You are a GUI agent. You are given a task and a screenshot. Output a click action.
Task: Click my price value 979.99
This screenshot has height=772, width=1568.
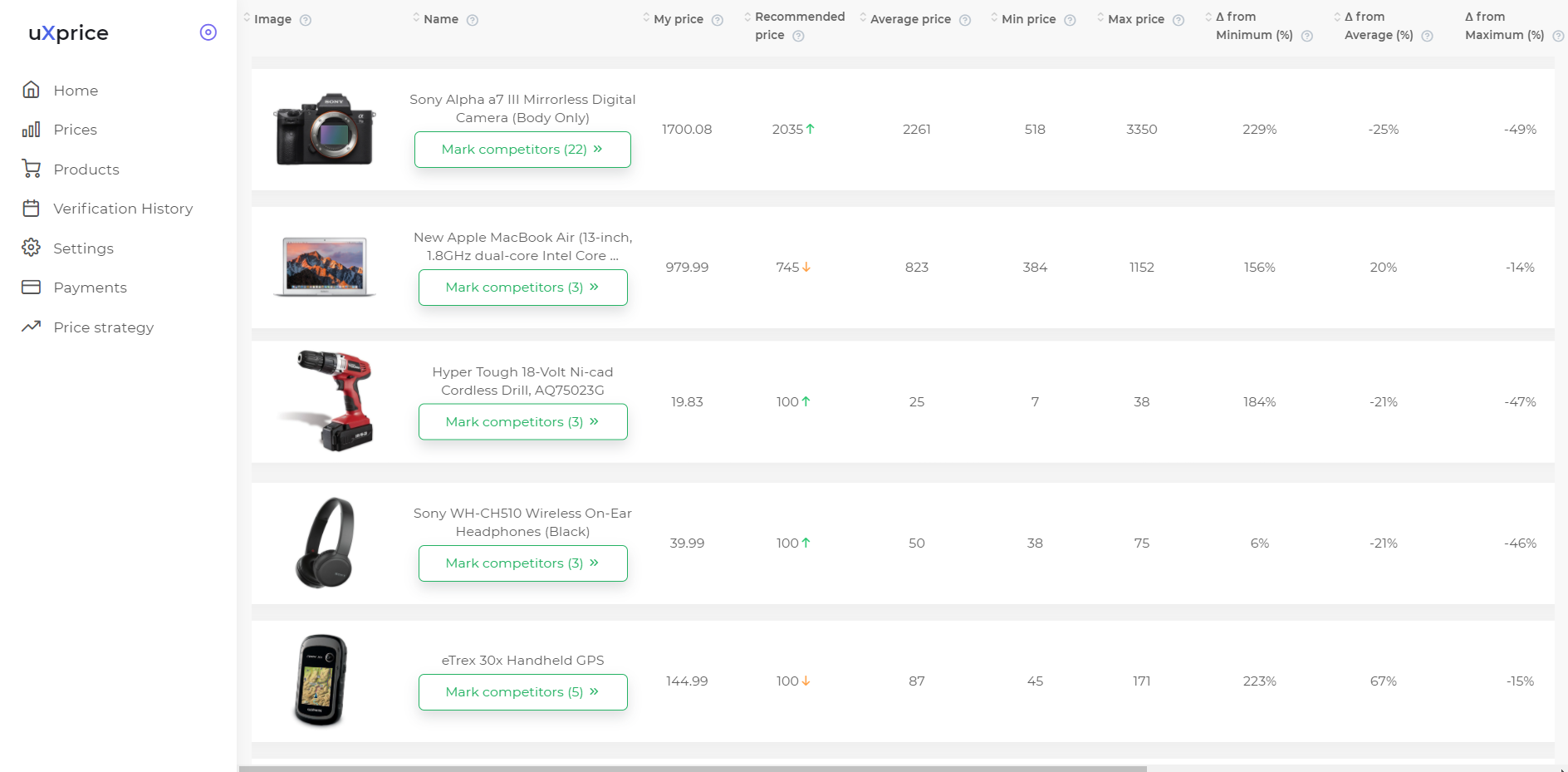687,268
